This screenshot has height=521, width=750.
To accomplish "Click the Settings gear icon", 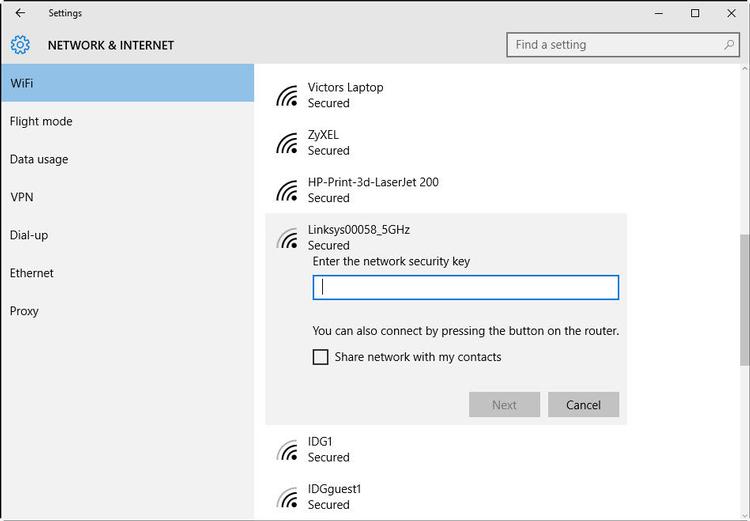I will coord(20,45).
